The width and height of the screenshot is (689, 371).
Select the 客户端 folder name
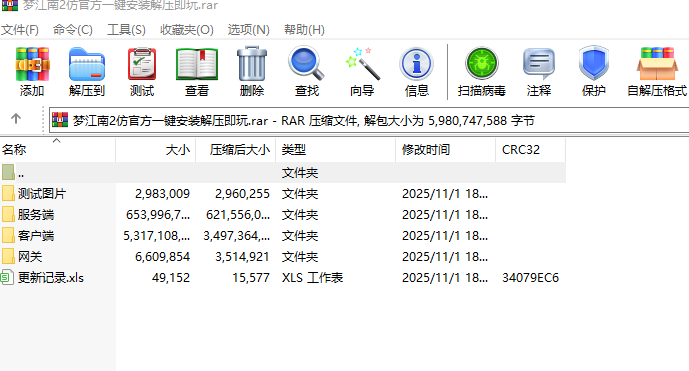pos(36,236)
